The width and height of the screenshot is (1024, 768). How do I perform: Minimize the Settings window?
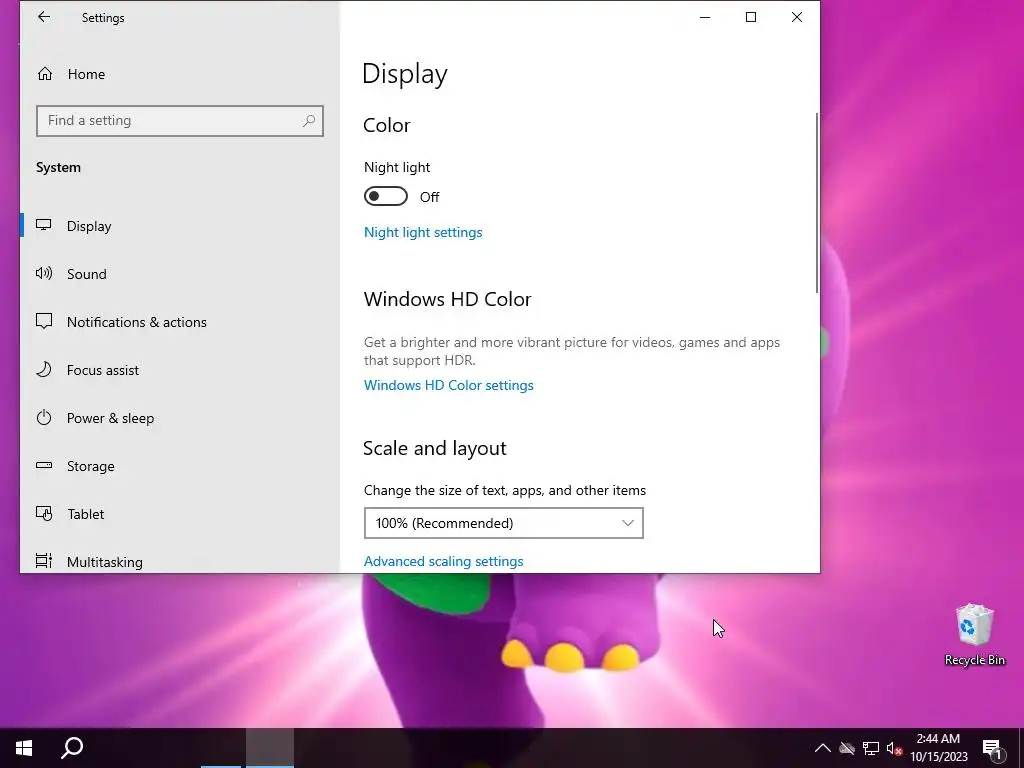[x=705, y=17]
